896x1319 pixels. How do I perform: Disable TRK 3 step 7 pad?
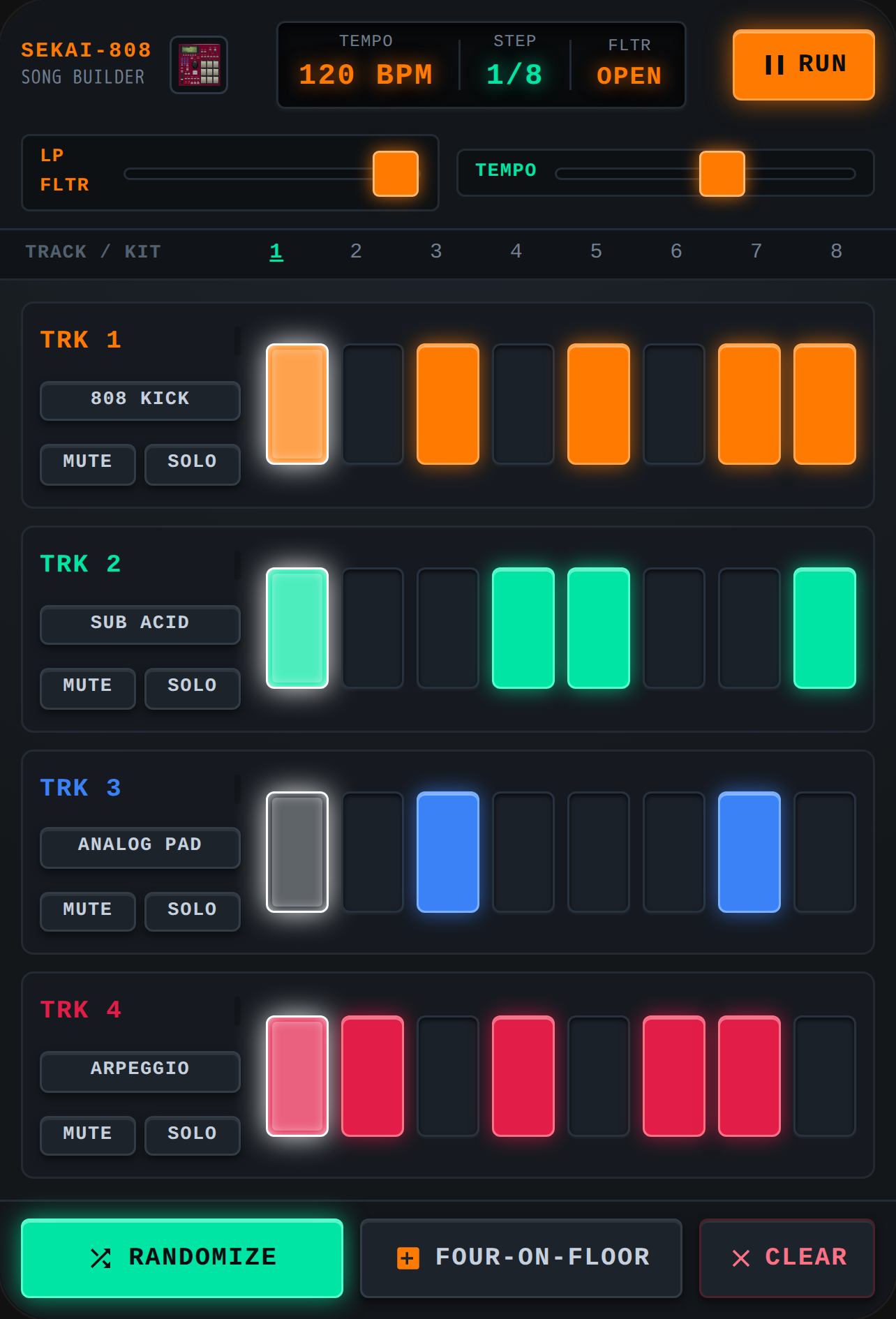pyautogui.click(x=749, y=852)
